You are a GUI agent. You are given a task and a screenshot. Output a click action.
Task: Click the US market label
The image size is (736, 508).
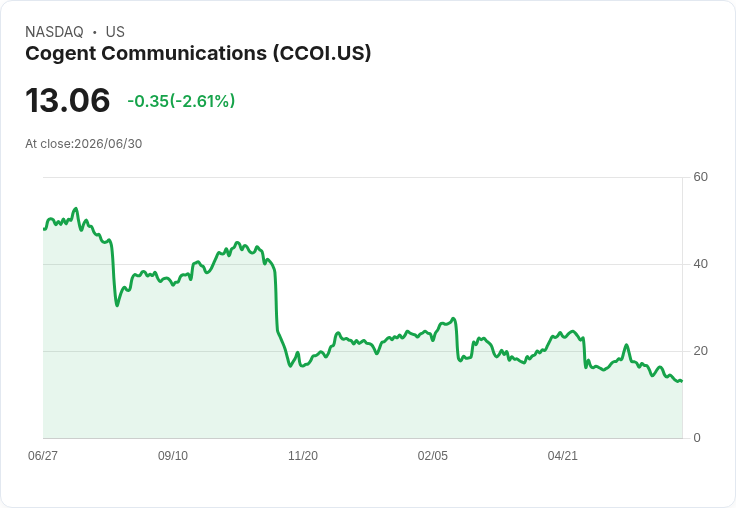pyautogui.click(x=115, y=32)
